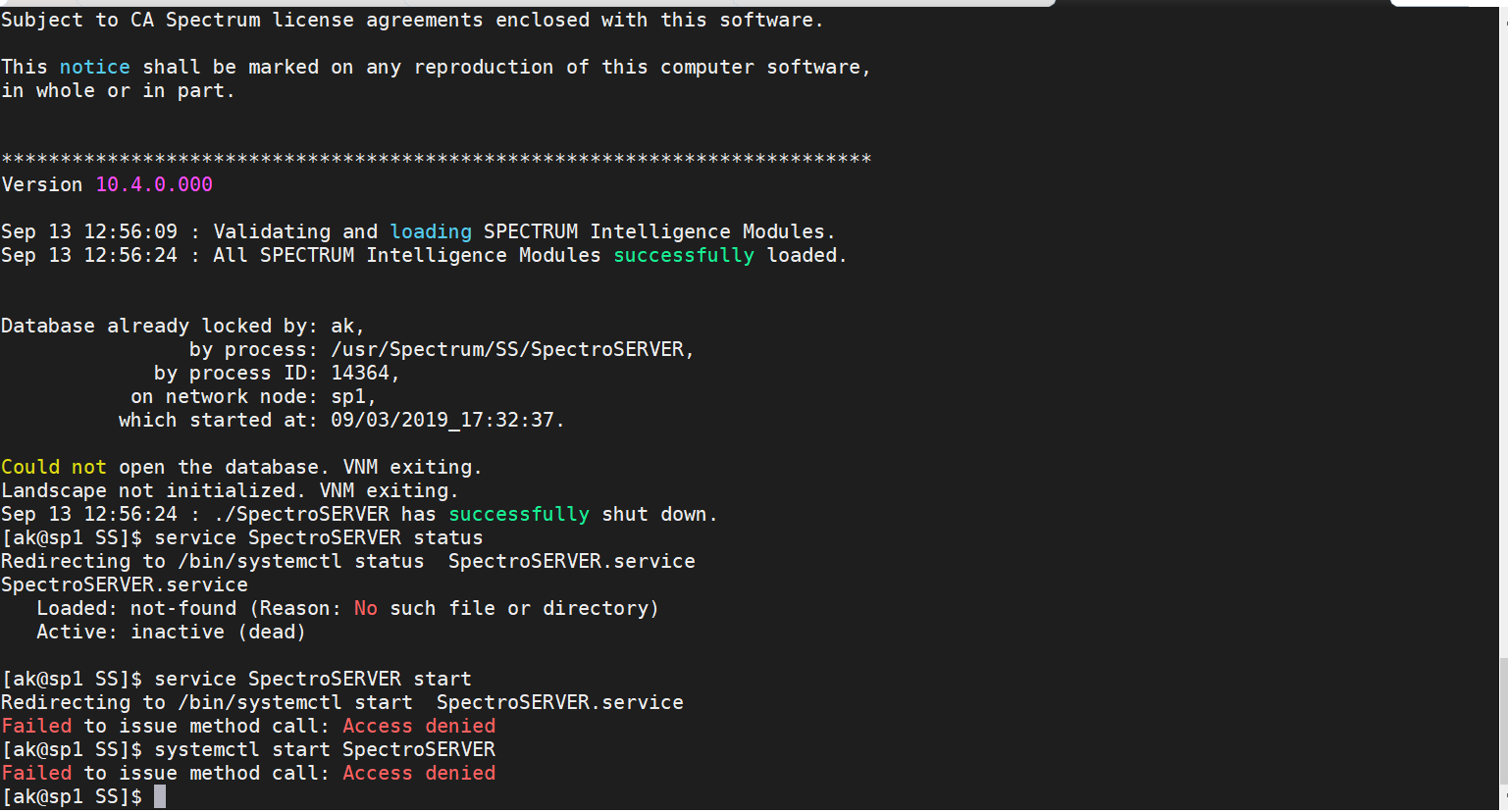1508x812 pixels.
Task: Click the red word "No"
Action: [x=366, y=608]
